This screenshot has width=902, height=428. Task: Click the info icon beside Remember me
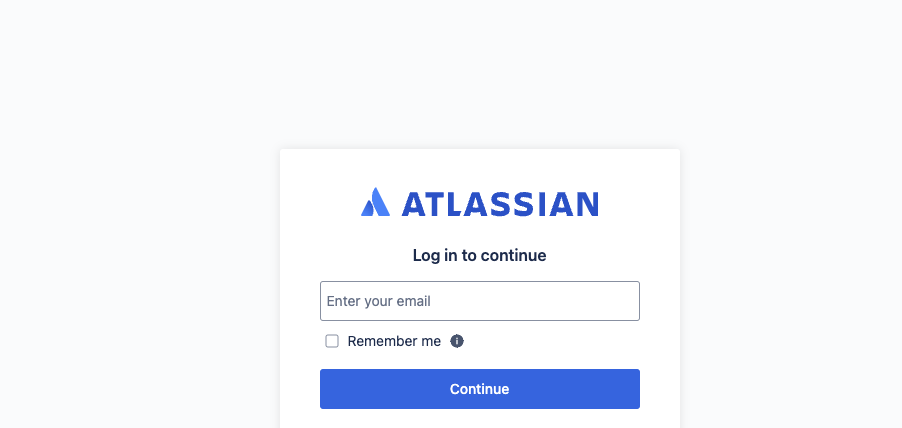click(x=457, y=341)
